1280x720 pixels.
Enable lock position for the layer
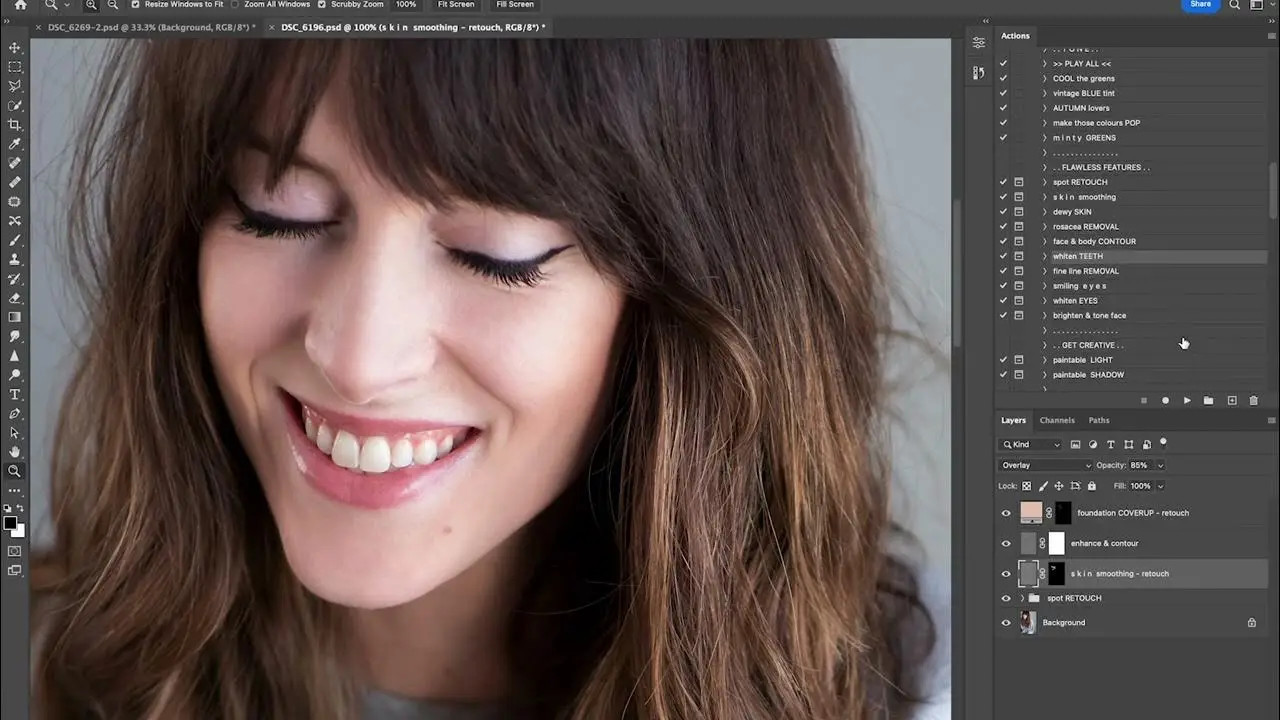click(1059, 486)
